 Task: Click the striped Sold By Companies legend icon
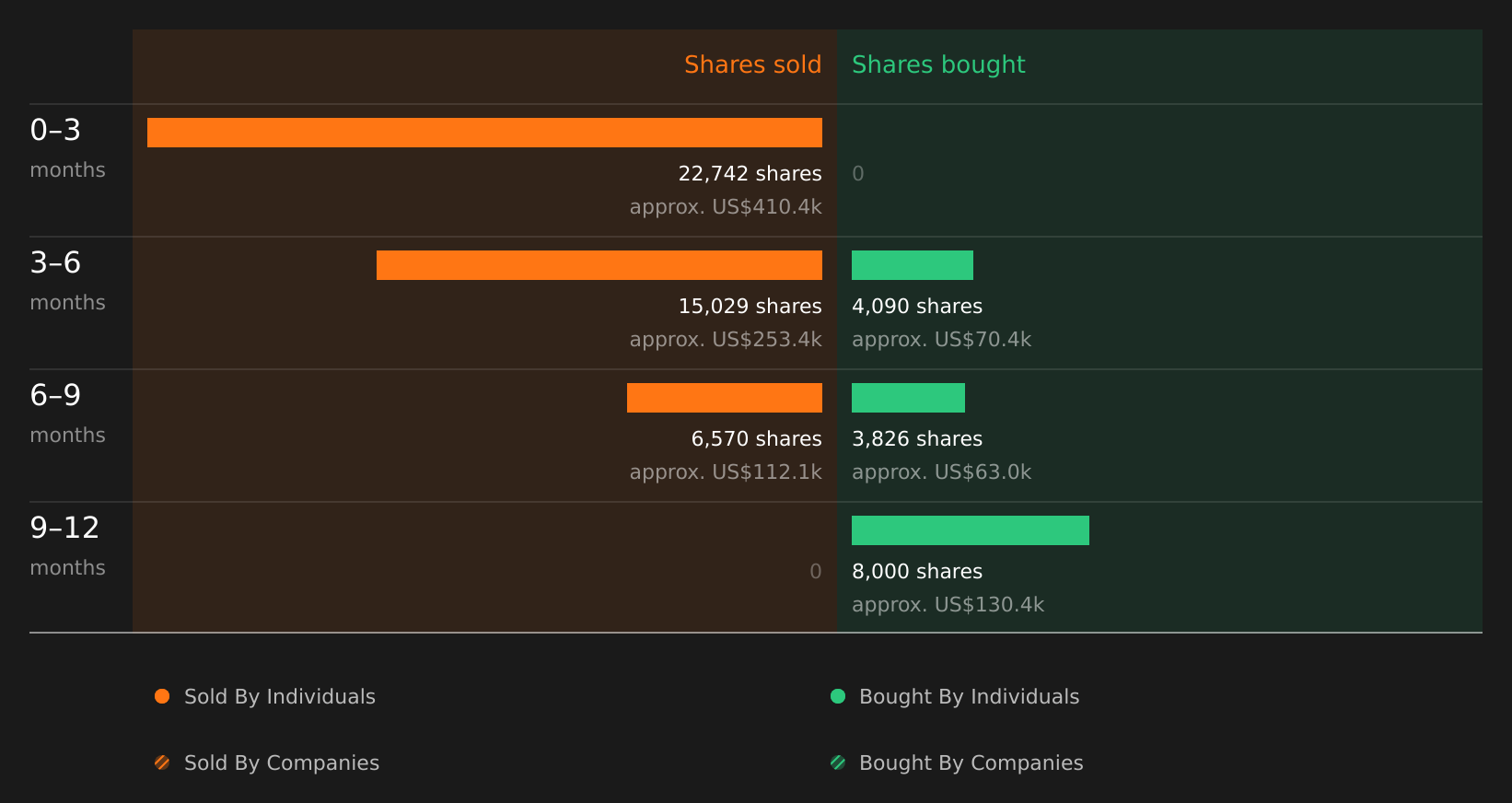click(162, 762)
